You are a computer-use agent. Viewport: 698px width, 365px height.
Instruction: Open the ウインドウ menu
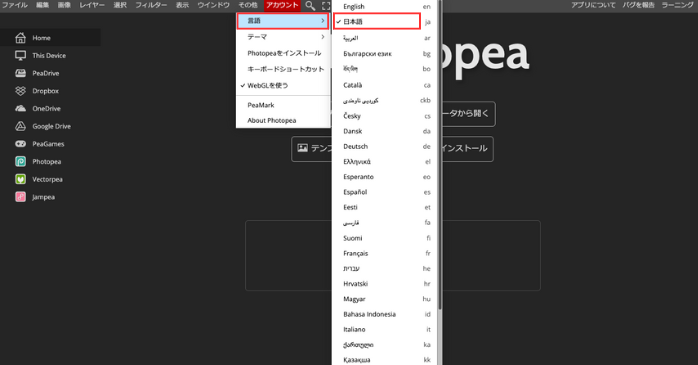pyautogui.click(x=214, y=5)
